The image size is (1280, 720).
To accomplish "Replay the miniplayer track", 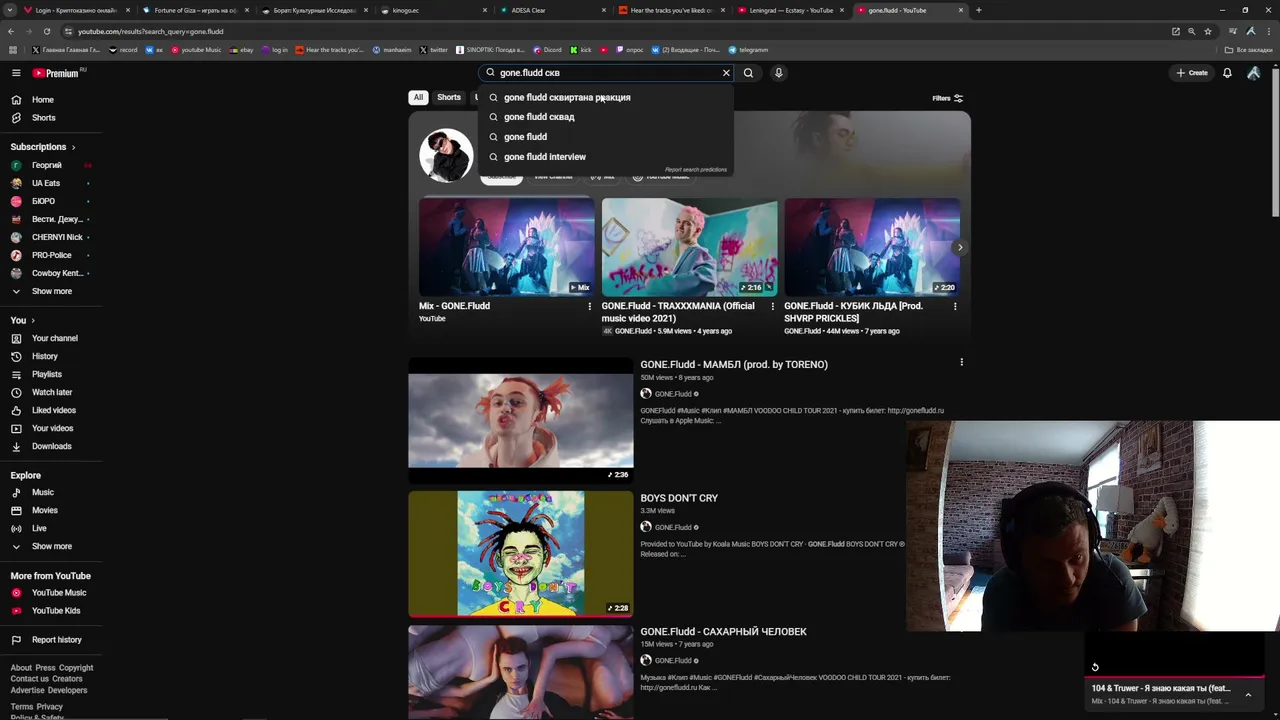I will coord(1095,667).
